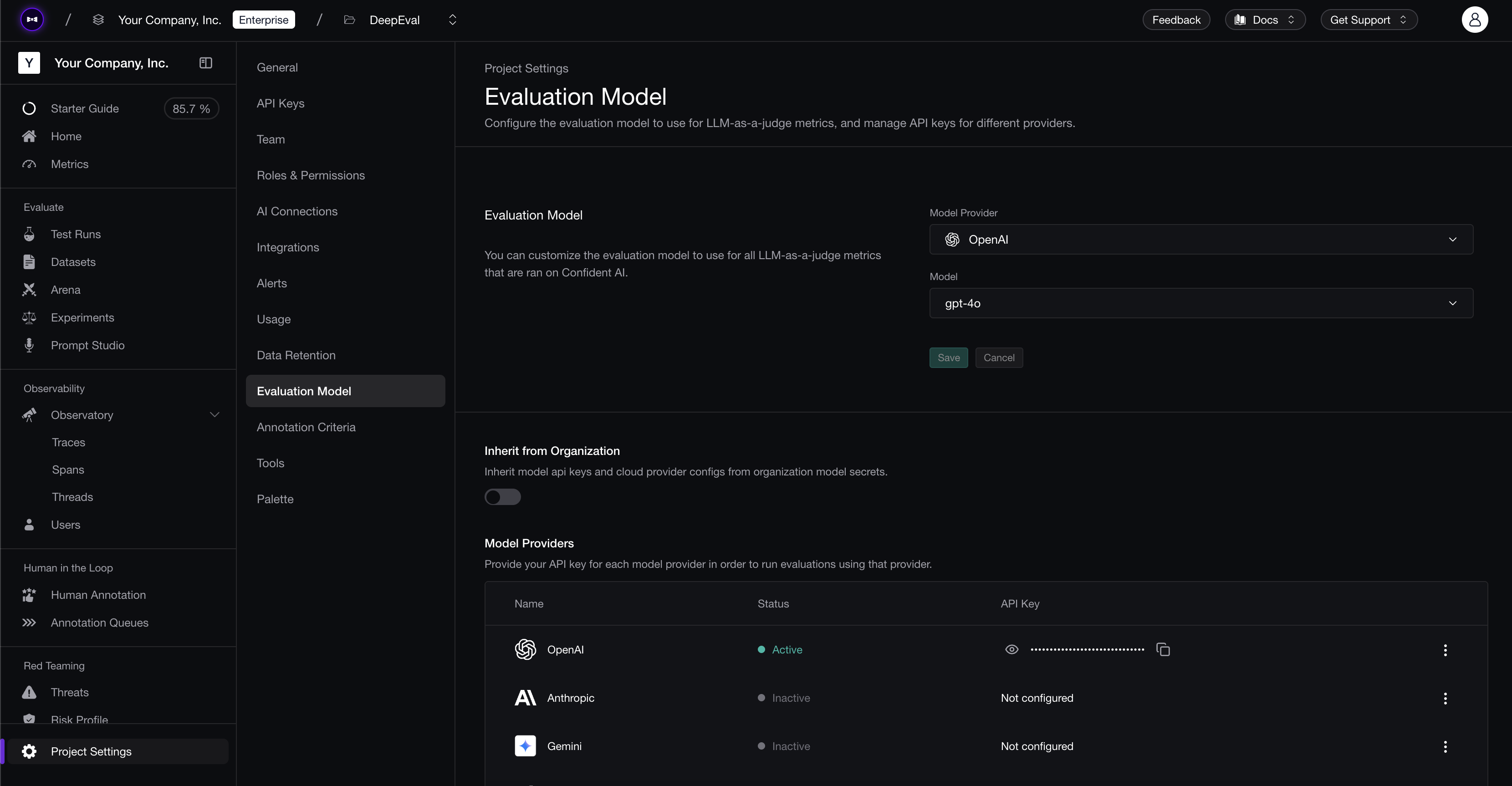Click the Test Runs flask icon
The height and width of the screenshot is (786, 1512).
29,234
